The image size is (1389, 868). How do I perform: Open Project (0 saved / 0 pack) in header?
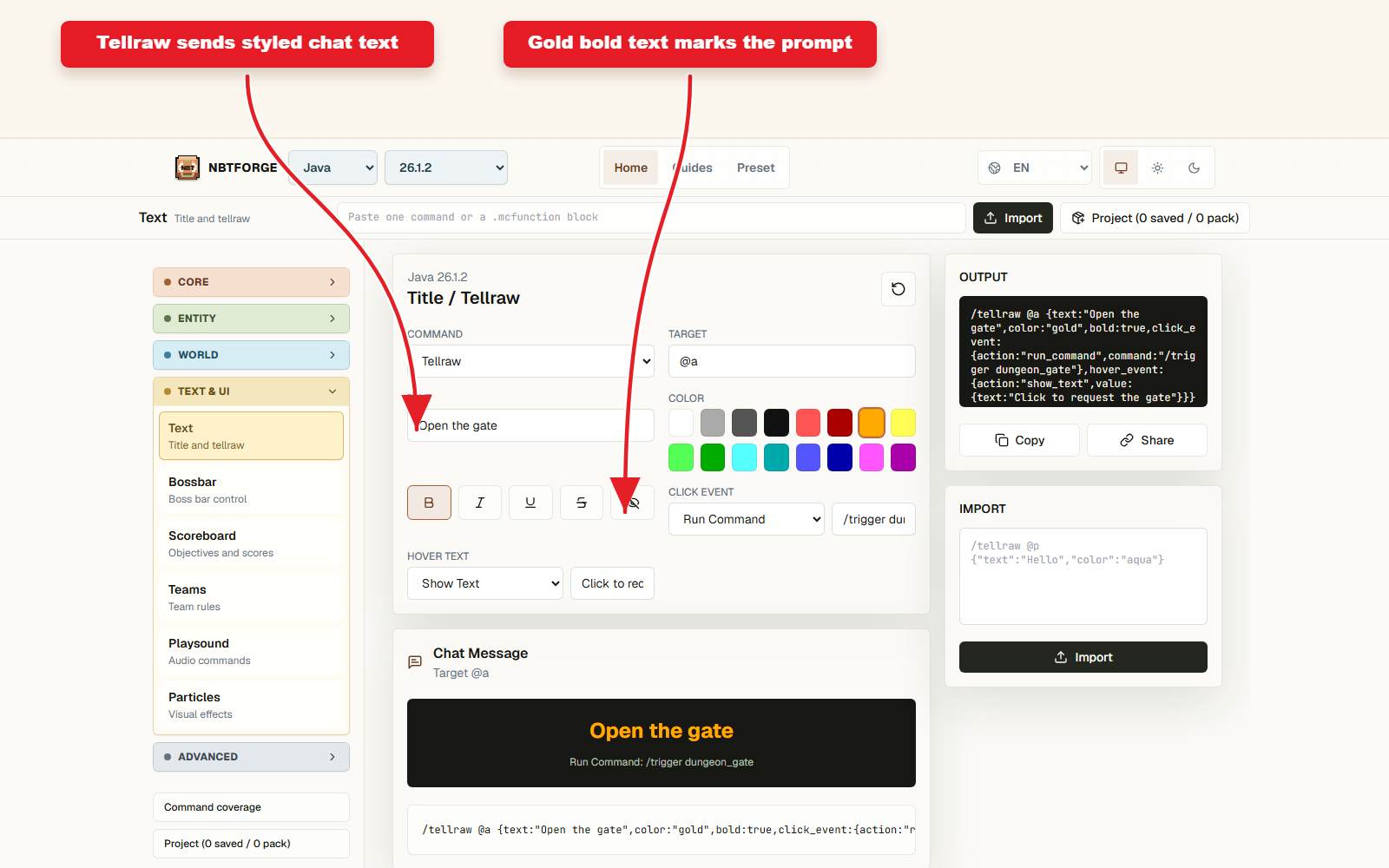pyautogui.click(x=1155, y=218)
